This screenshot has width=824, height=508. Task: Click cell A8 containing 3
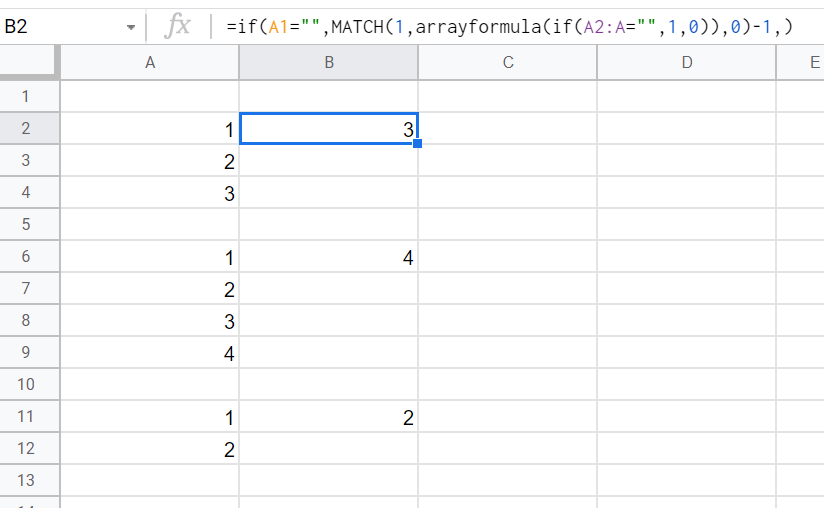tap(150, 320)
